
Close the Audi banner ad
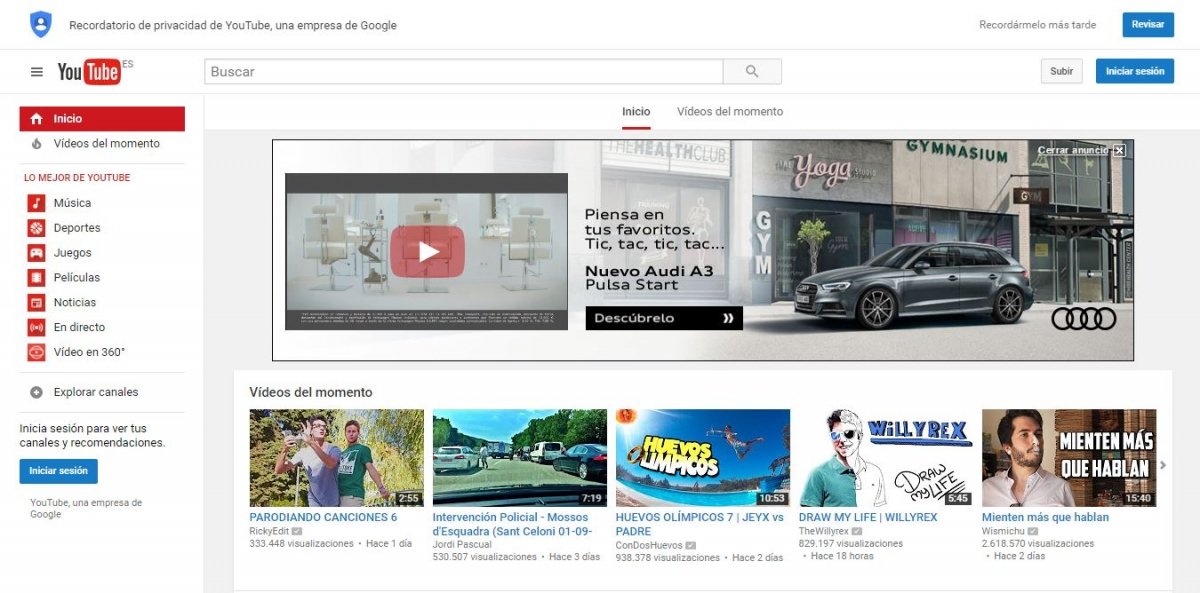1119,150
